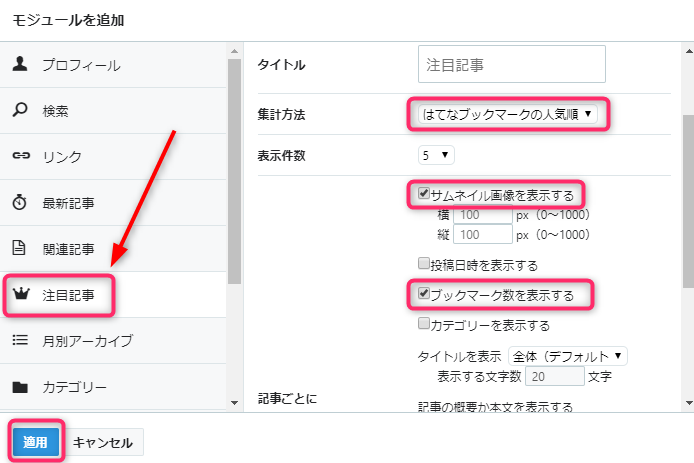Select 最新記事 module
Screen dimensions: 694x463
[x=113, y=203]
